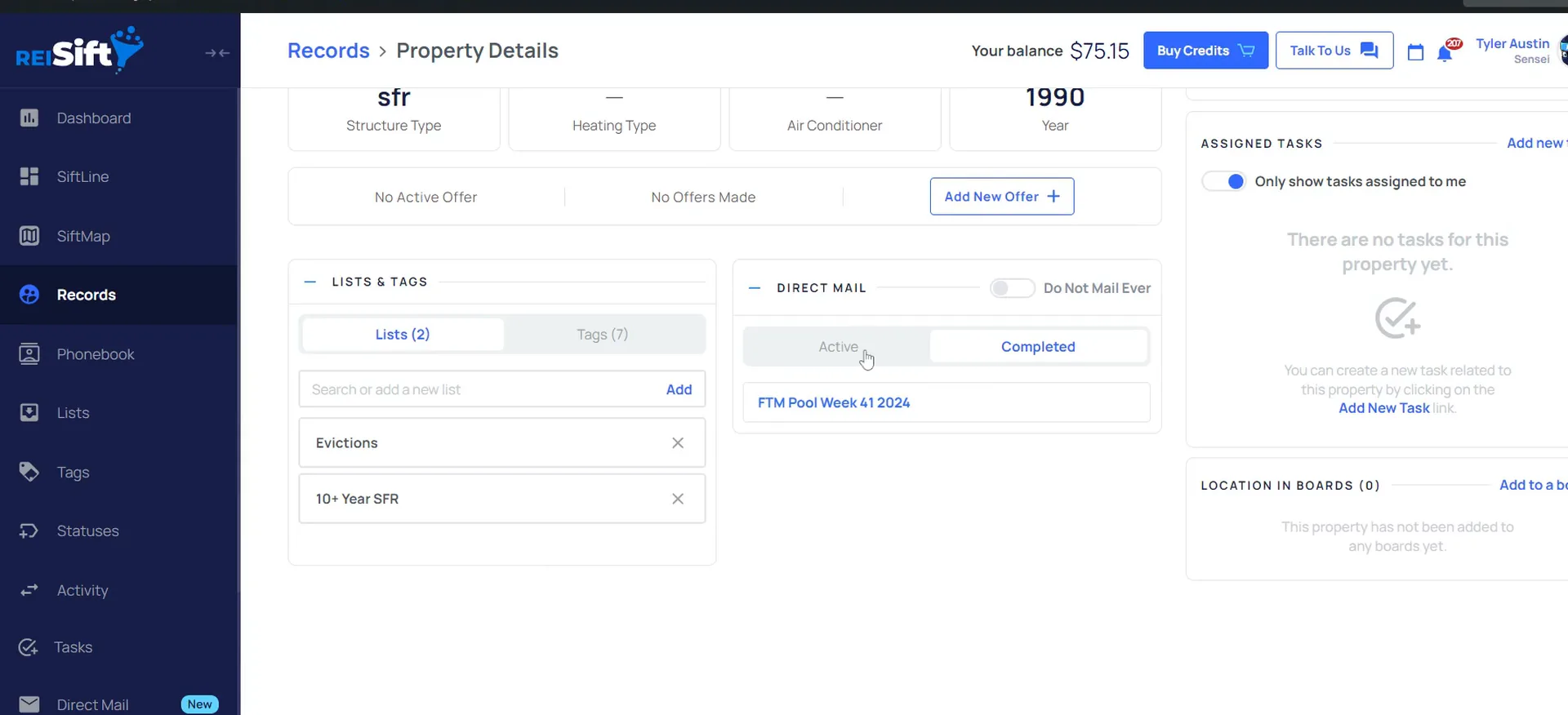1568x715 pixels.
Task: Click Add new in Assigned Tasks
Action: 1536,143
